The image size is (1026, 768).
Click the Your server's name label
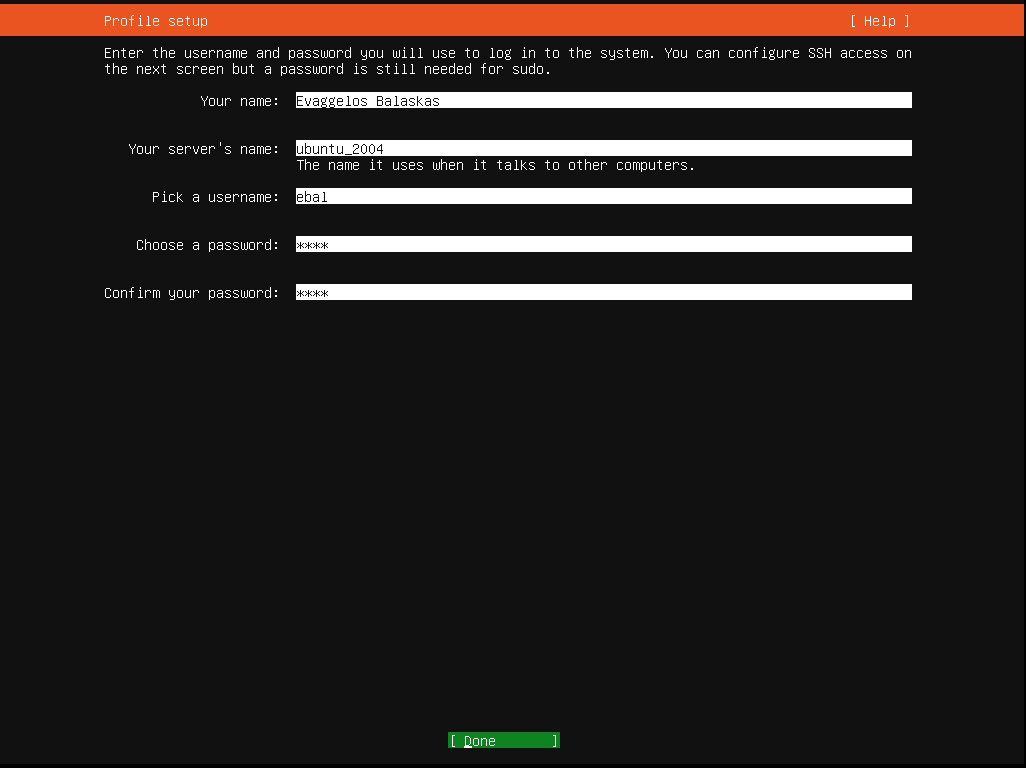click(204, 148)
